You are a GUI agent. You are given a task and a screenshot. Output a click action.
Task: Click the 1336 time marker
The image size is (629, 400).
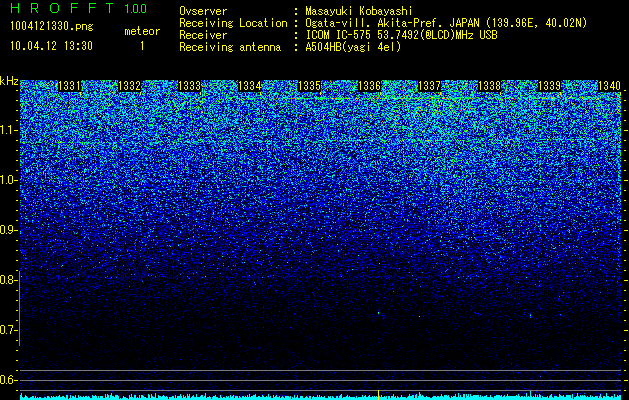click(369, 86)
